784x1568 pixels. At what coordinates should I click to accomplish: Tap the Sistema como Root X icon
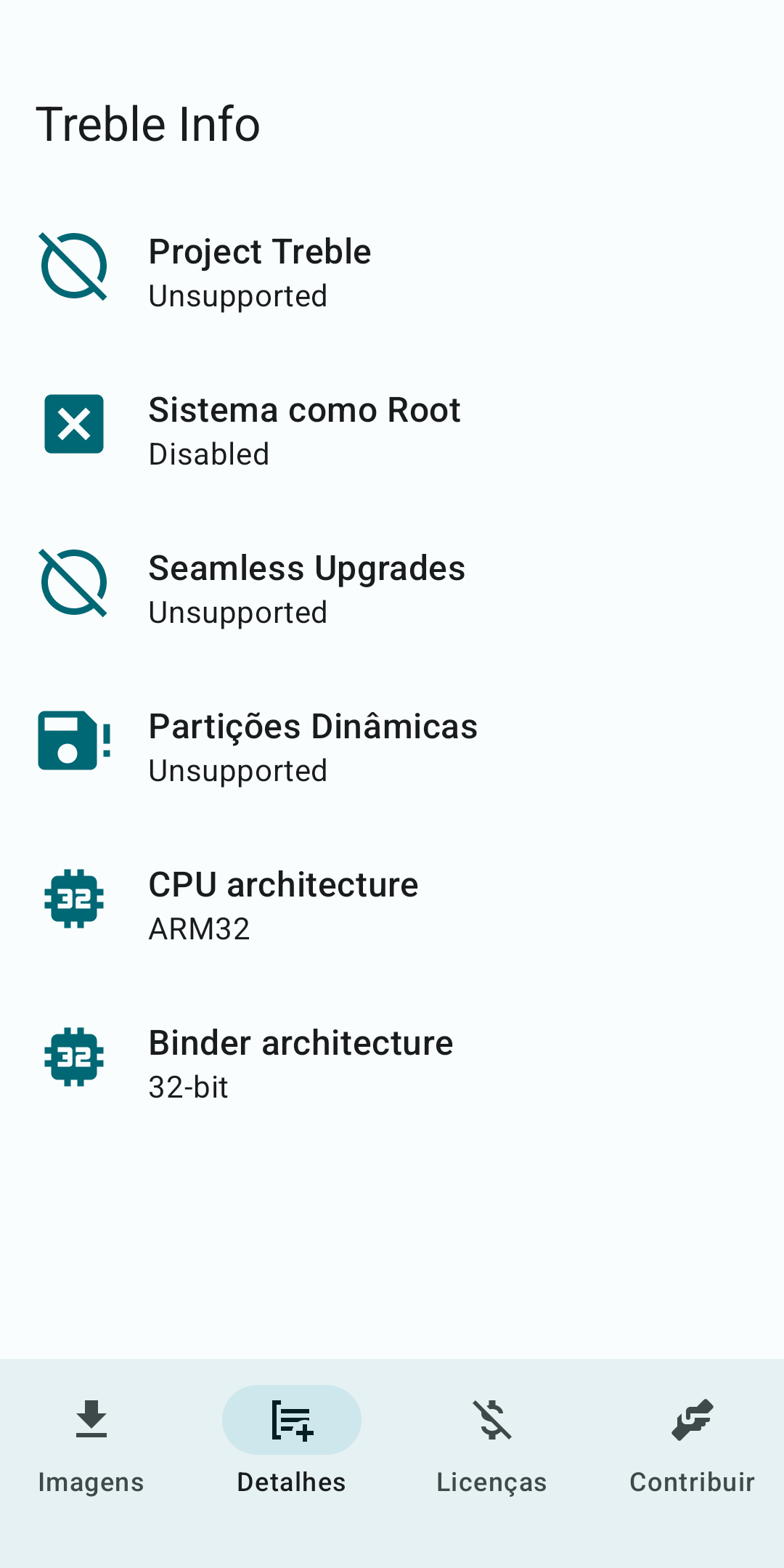click(74, 424)
